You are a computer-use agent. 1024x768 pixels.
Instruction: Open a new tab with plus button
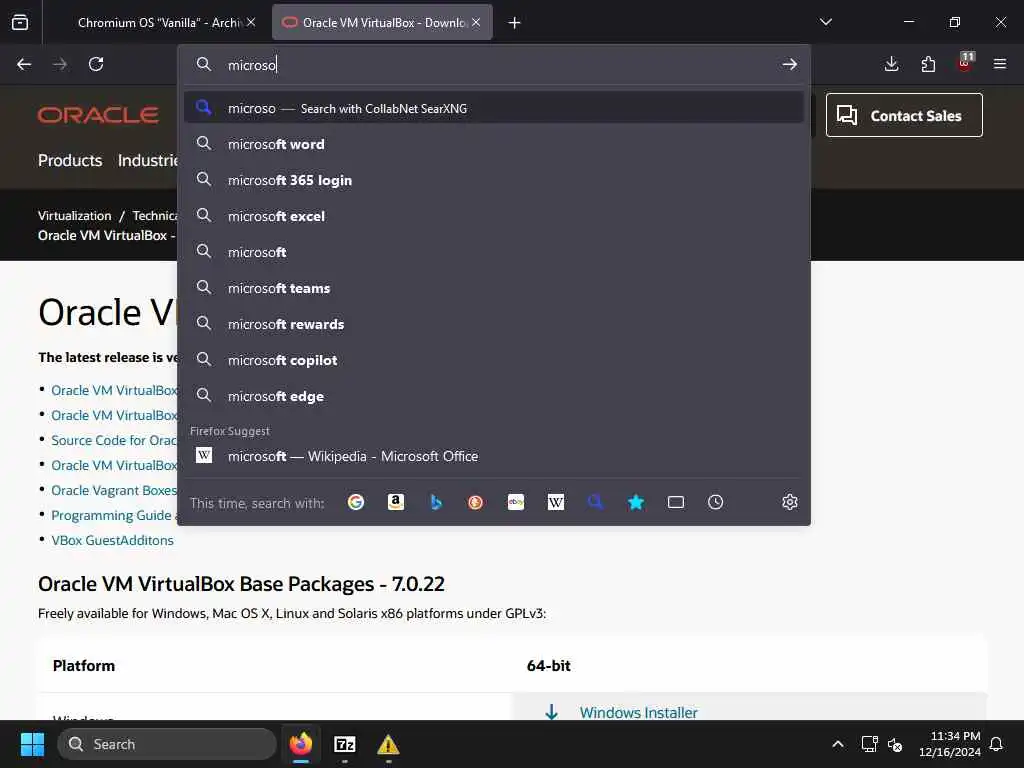515,23
